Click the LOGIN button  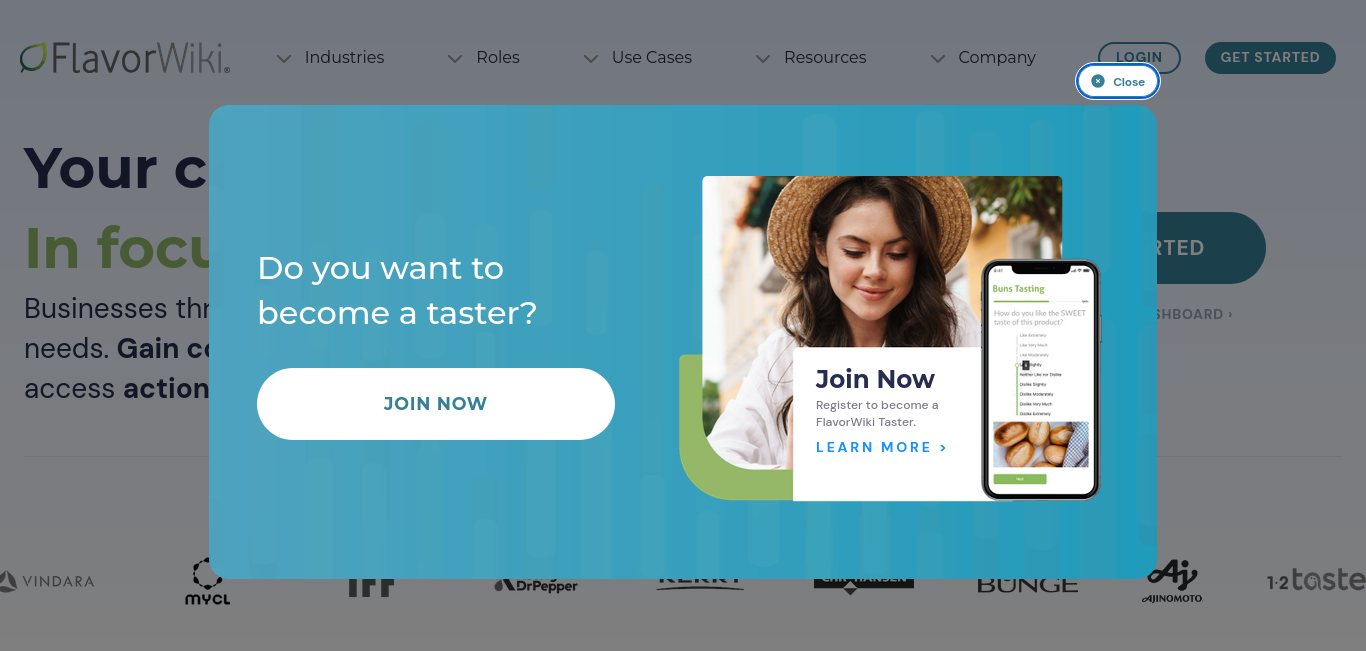point(1139,58)
